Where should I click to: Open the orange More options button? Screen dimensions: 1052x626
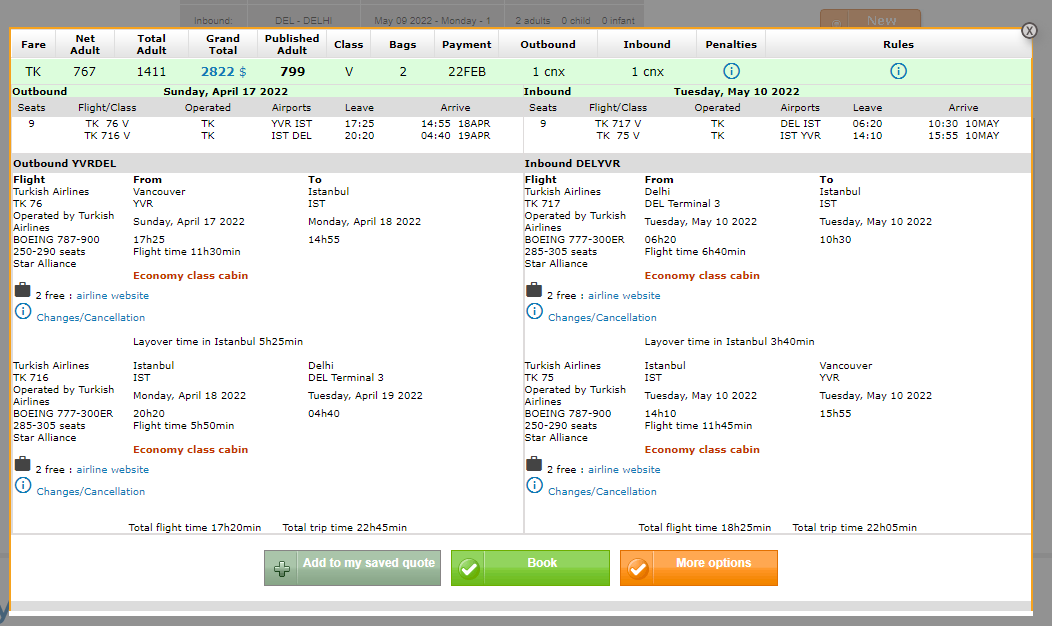[698, 567]
